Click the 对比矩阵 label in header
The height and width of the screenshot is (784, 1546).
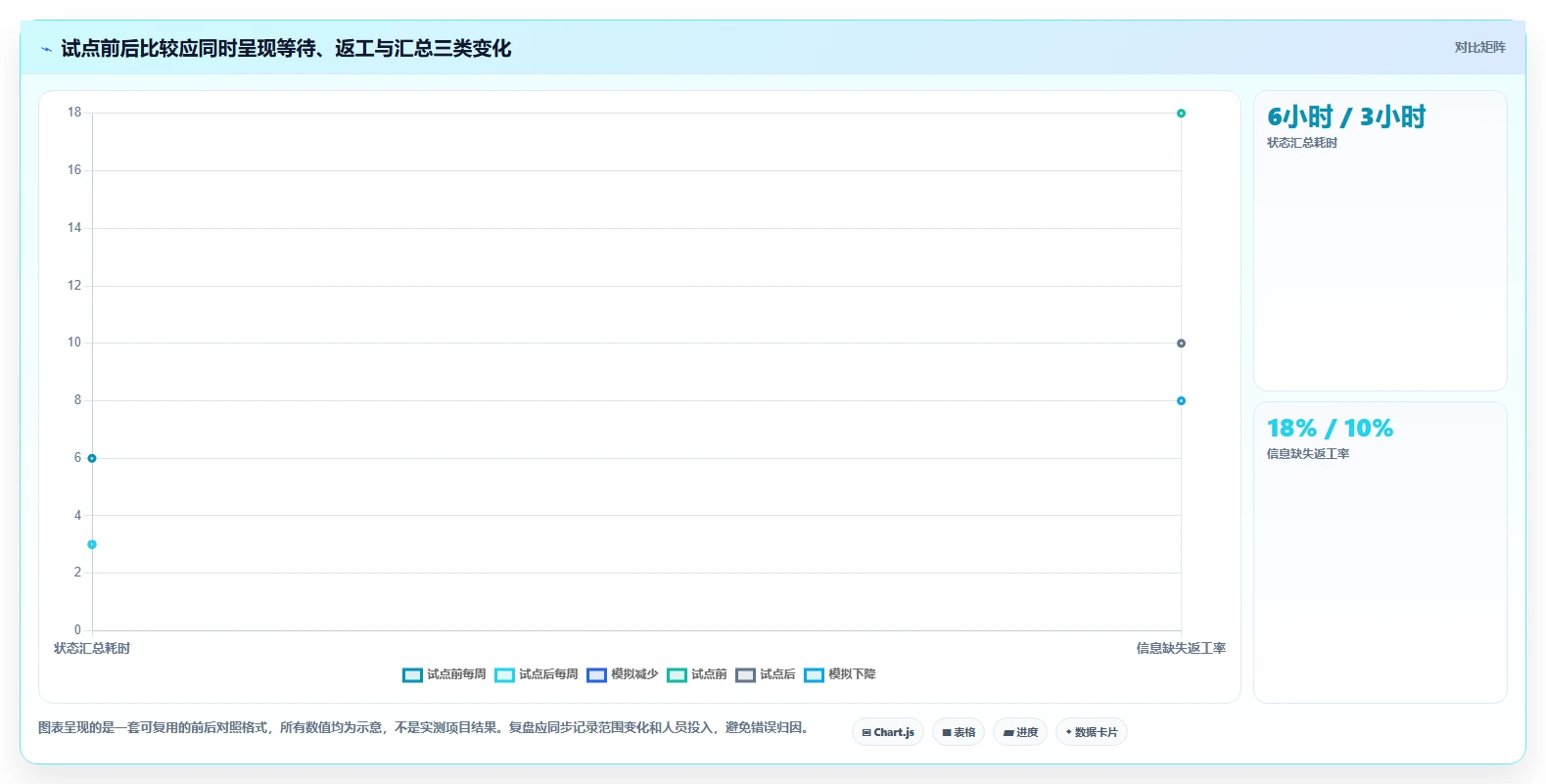pos(1479,47)
